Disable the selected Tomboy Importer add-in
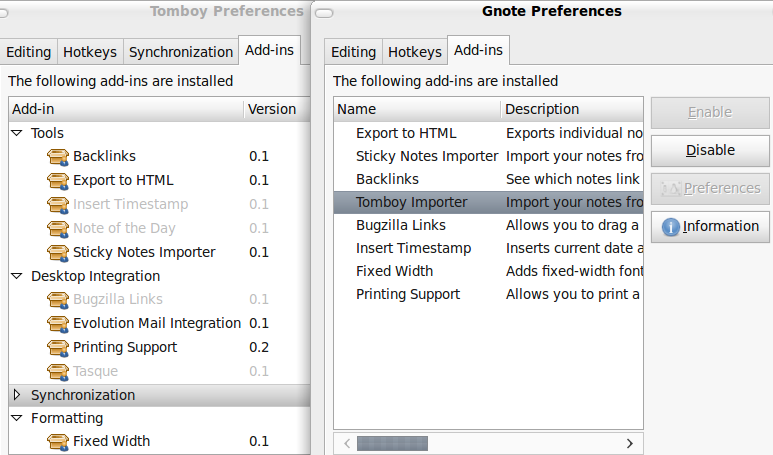This screenshot has height=455, width=773. pyautogui.click(x=710, y=150)
